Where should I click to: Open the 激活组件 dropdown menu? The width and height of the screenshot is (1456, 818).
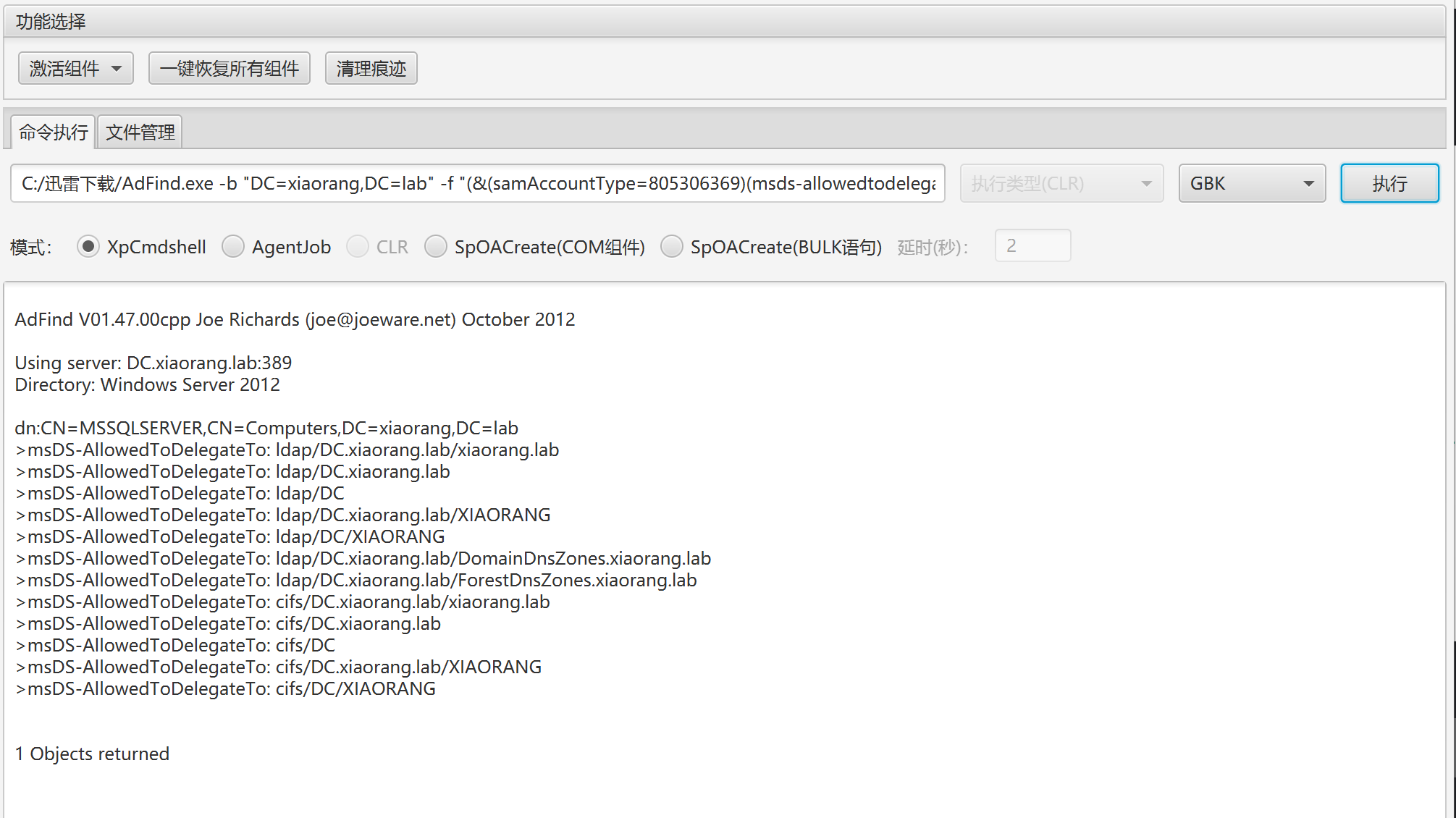(x=75, y=69)
